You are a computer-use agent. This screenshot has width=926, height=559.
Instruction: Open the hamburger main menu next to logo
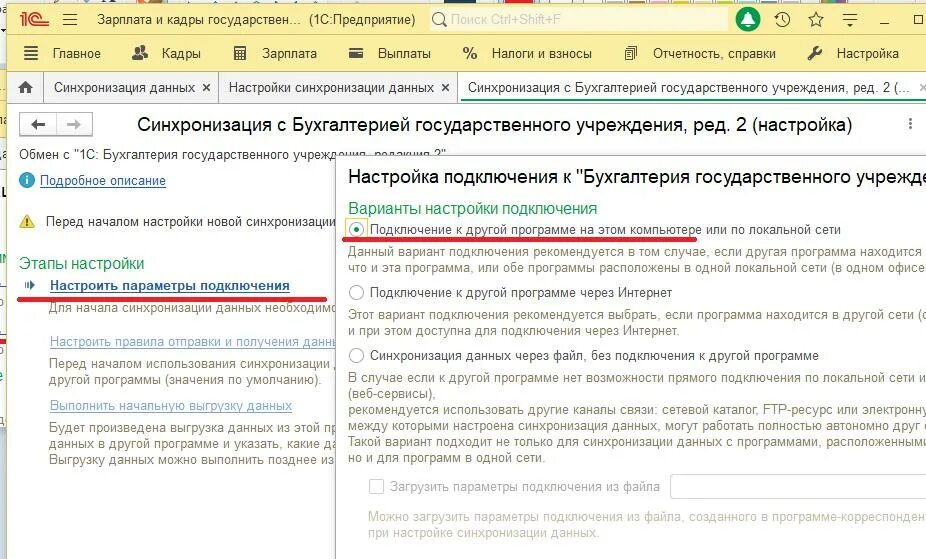(x=70, y=19)
